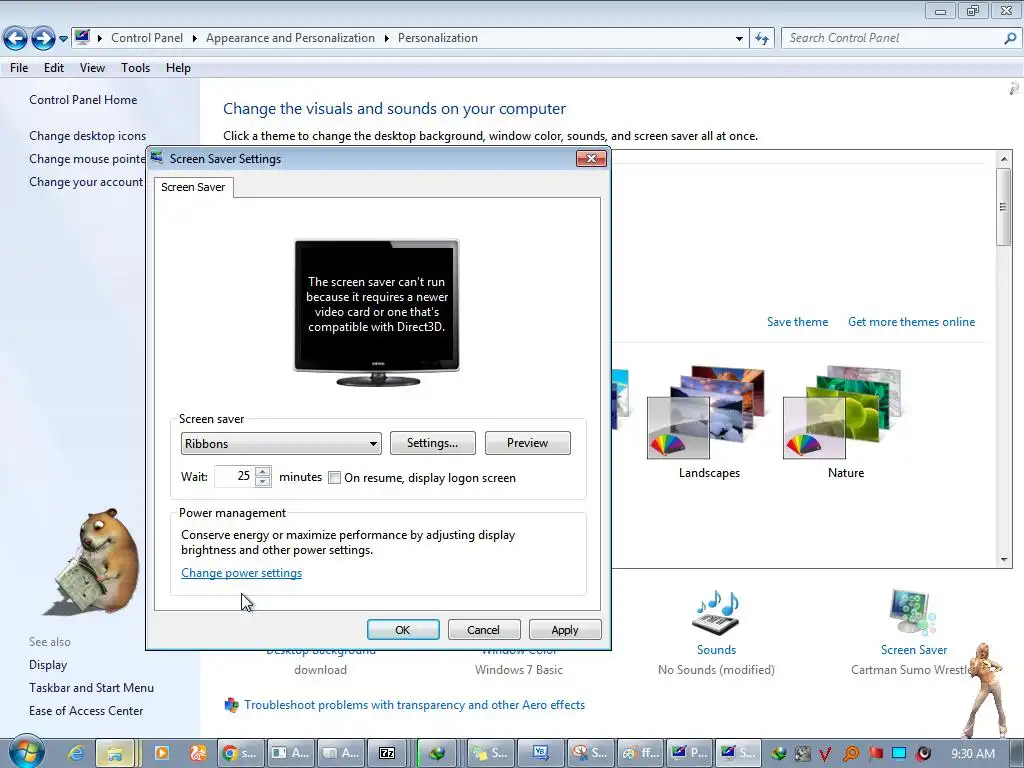This screenshot has height=768, width=1024.
Task: Click the Wait minutes input field
Action: click(234, 477)
